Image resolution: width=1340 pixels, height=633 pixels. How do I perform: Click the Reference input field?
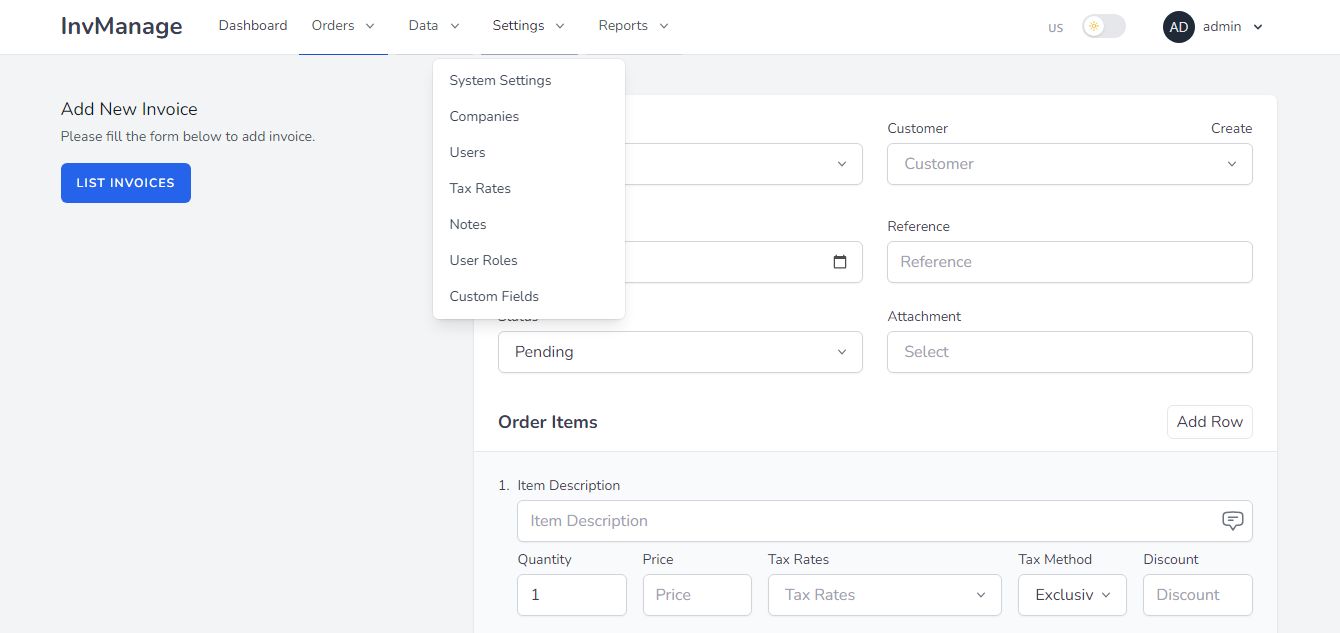(1069, 262)
